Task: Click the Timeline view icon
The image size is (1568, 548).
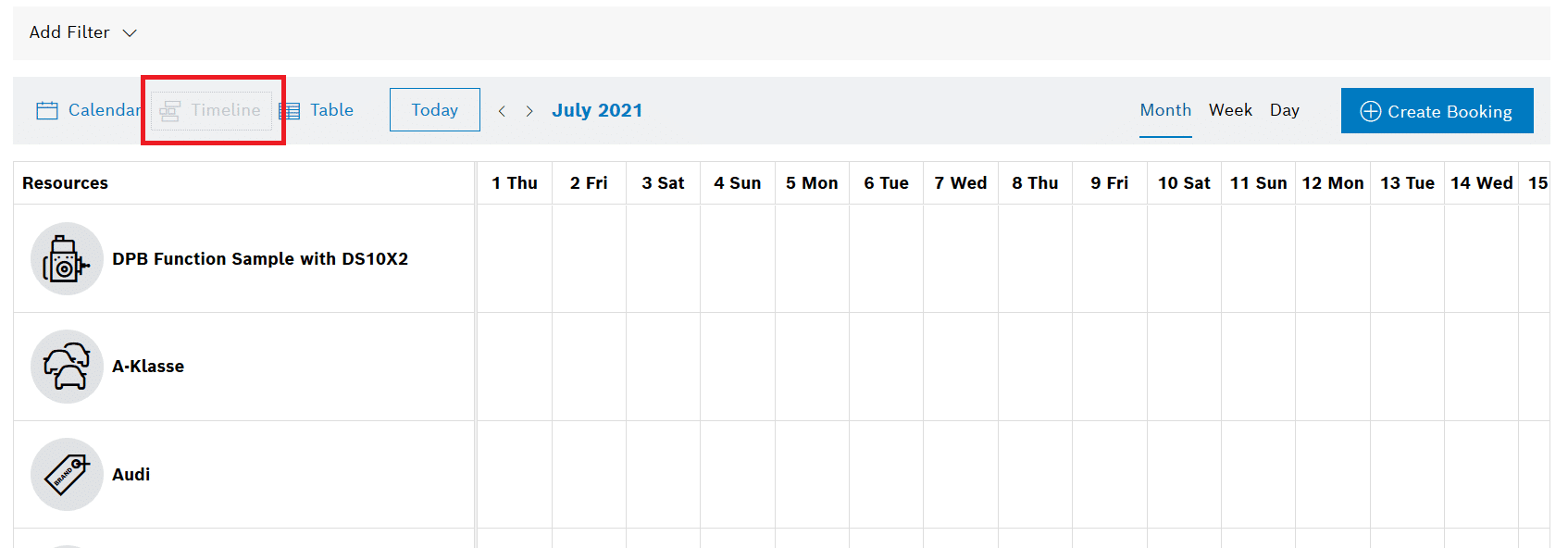Action: (x=169, y=111)
